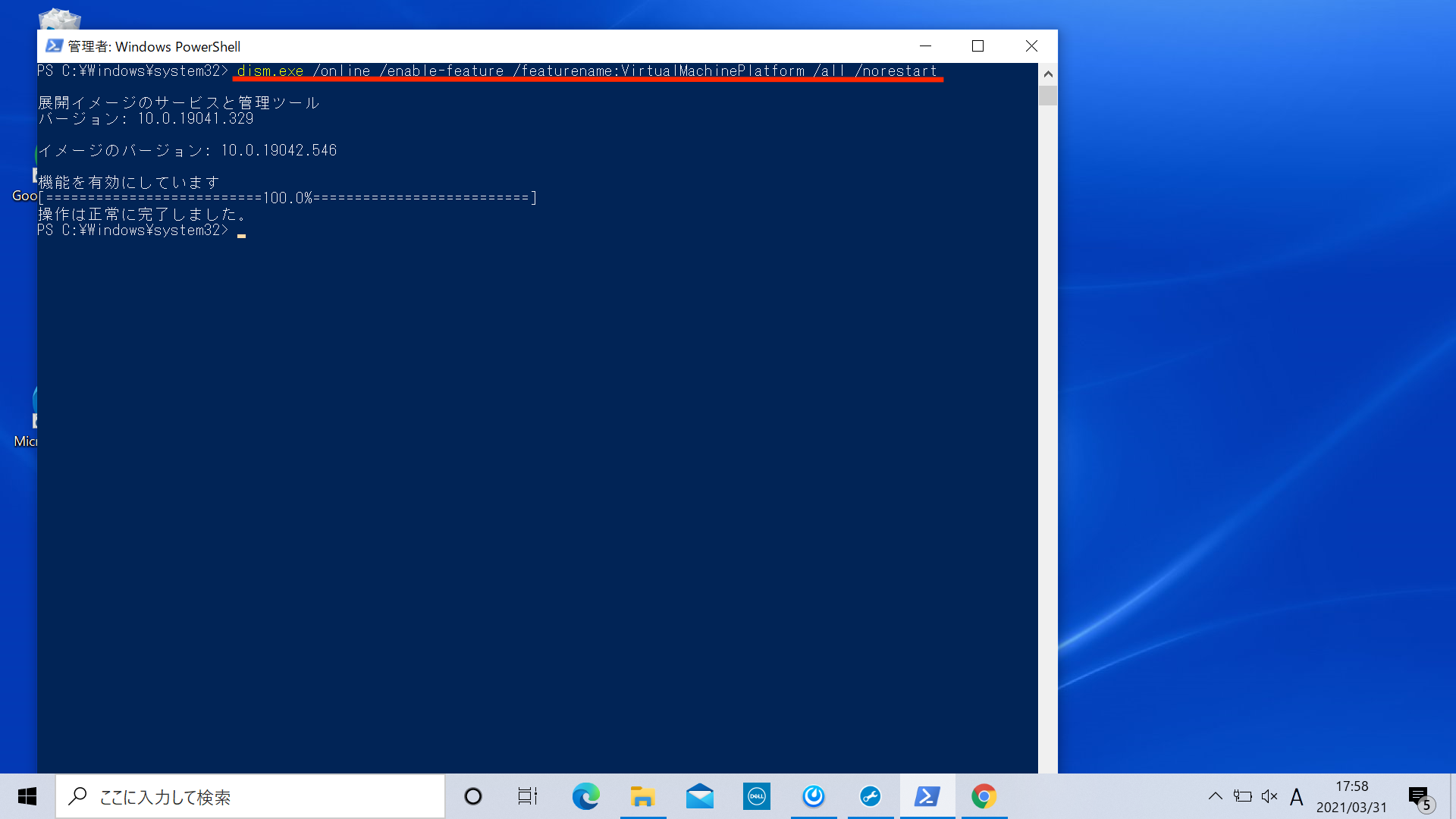Toggle the IME input mode 'A' indicator
Image resolution: width=1456 pixels, height=819 pixels.
coord(1297,796)
